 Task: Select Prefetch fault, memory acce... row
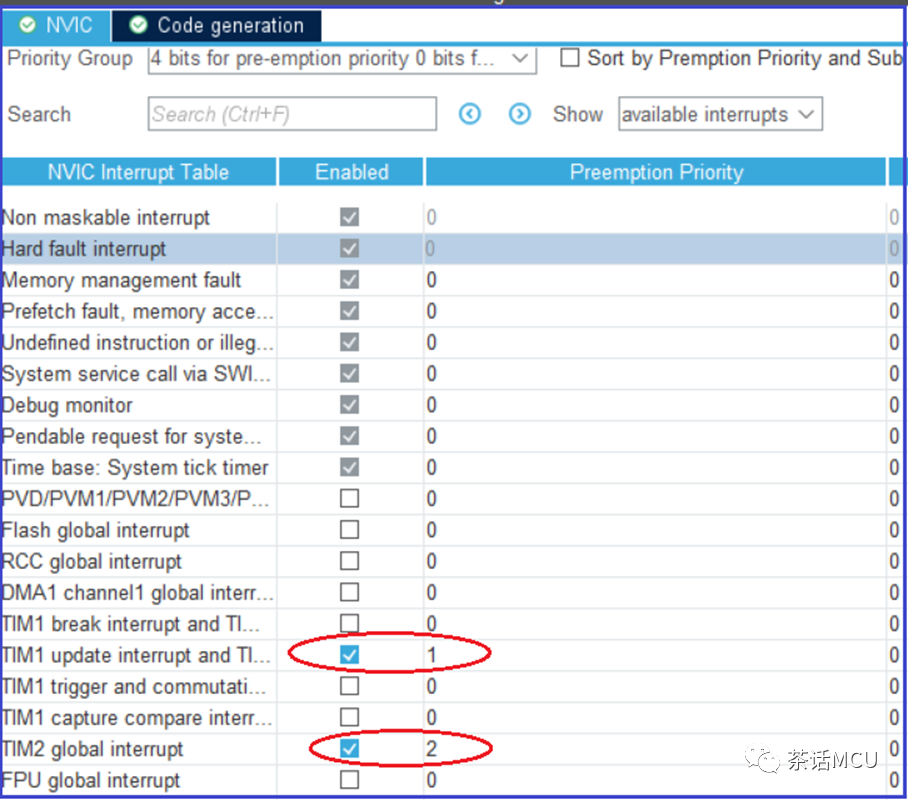pos(452,312)
